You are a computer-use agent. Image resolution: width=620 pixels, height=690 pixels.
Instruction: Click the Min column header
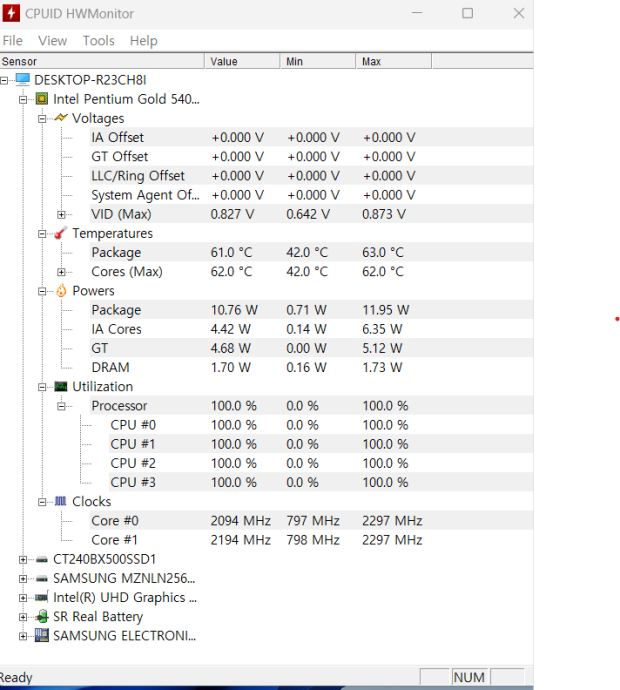[318, 61]
